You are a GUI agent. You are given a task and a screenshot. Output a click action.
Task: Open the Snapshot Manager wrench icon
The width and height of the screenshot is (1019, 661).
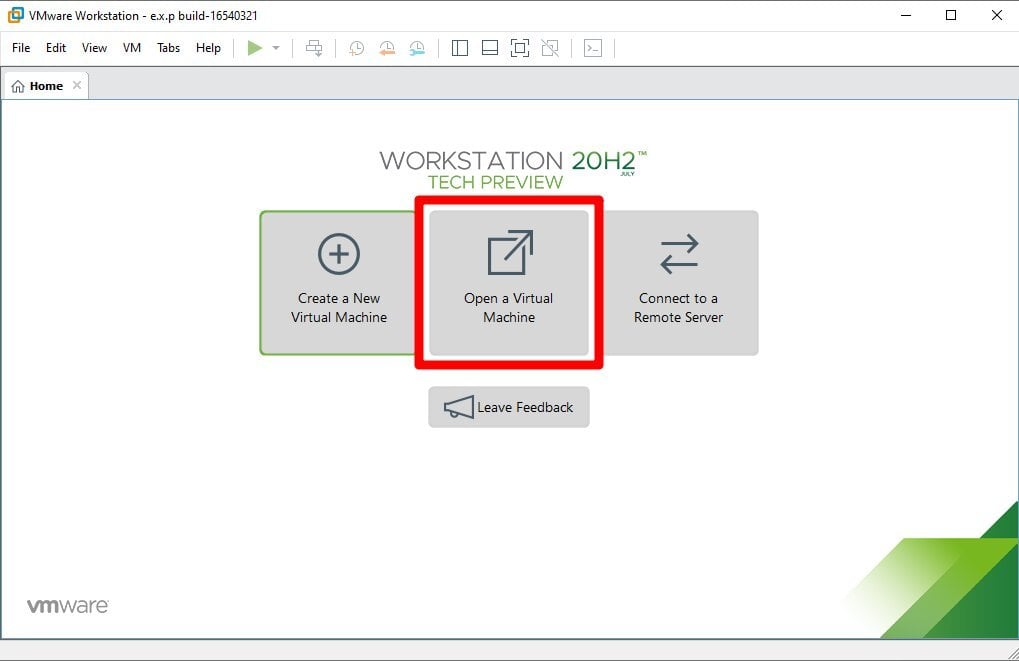coord(417,48)
